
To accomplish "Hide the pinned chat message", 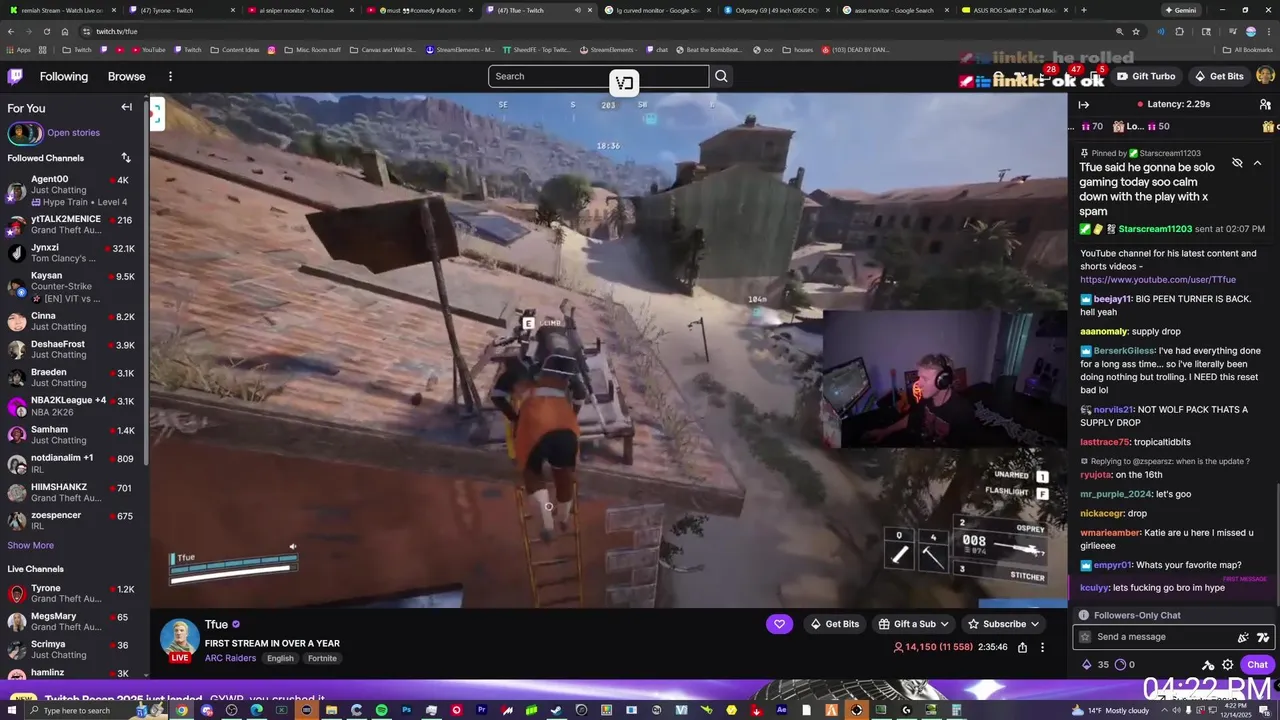I will coord(1237,163).
